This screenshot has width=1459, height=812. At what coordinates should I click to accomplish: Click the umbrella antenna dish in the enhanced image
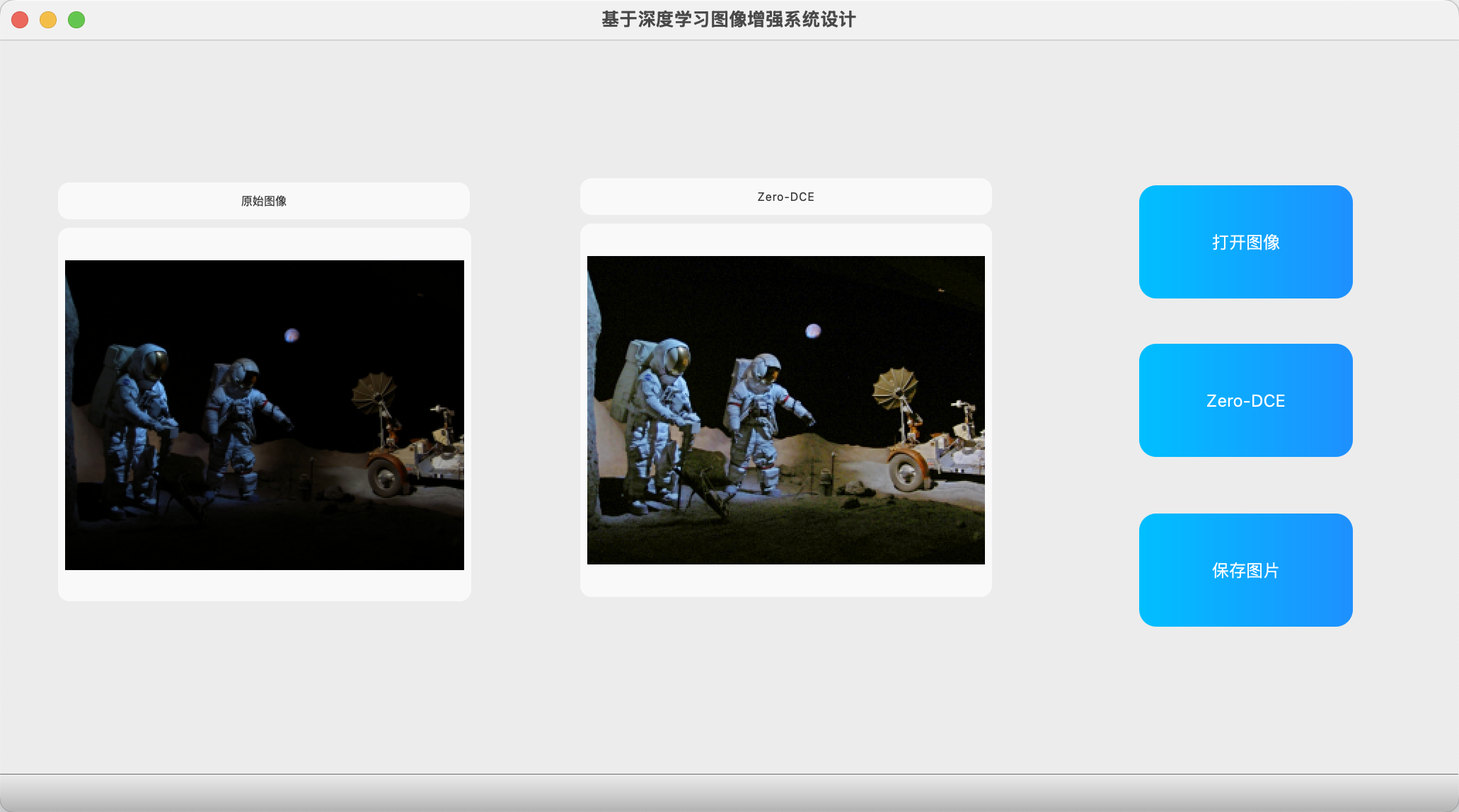pyautogui.click(x=894, y=385)
